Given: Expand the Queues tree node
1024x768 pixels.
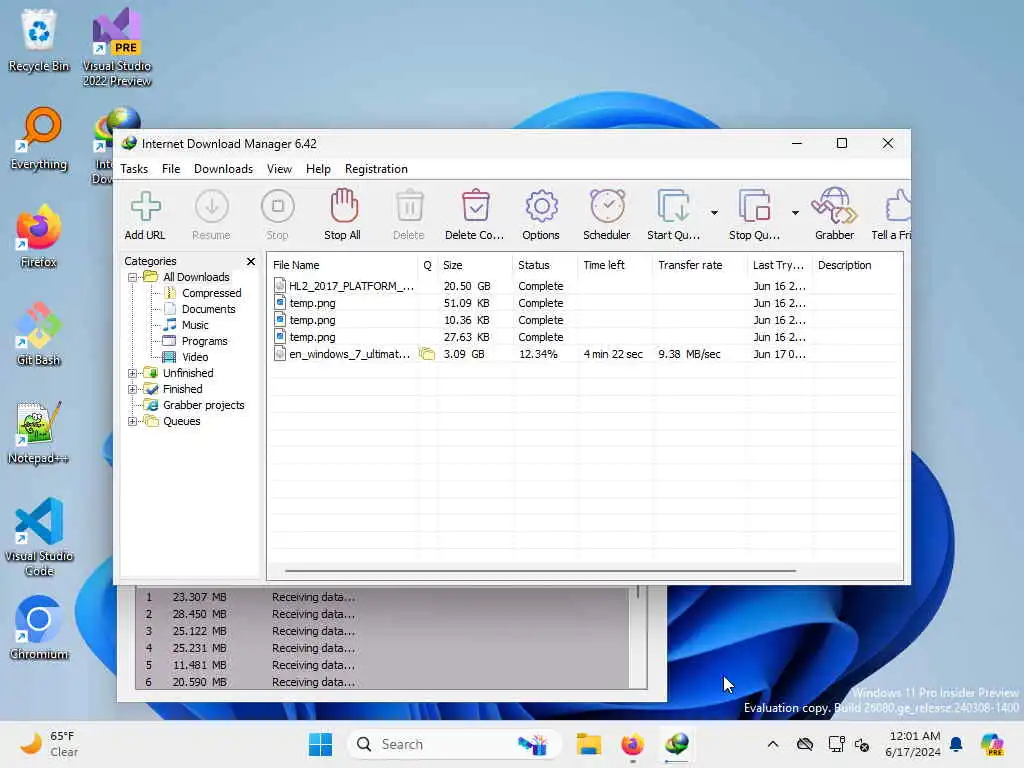Looking at the screenshot, I should [133, 421].
